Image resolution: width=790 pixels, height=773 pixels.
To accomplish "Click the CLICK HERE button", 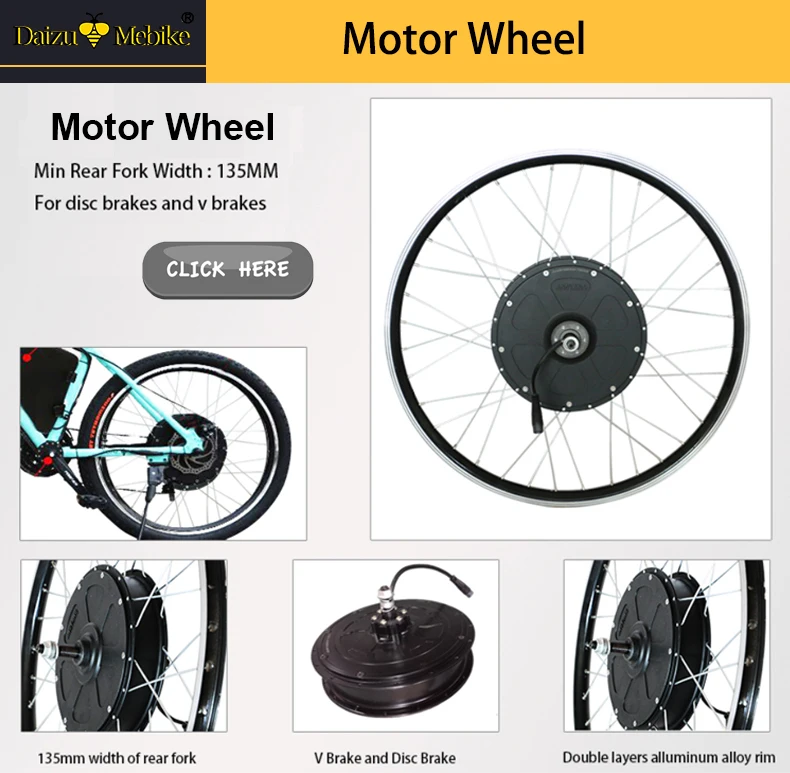I will 227,270.
